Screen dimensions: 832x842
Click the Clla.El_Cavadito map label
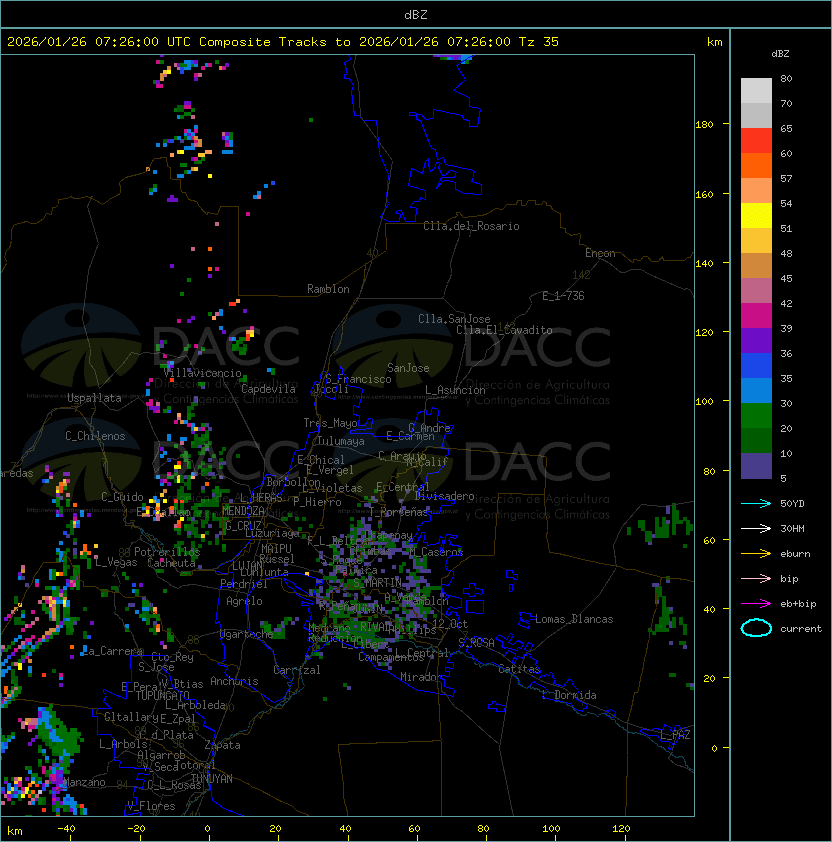click(504, 330)
